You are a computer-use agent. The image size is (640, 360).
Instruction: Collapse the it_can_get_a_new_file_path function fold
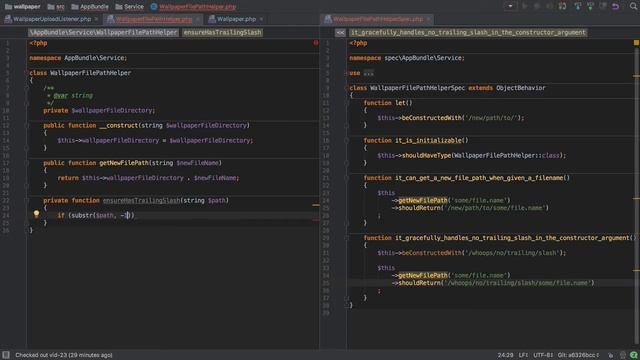click(x=347, y=178)
